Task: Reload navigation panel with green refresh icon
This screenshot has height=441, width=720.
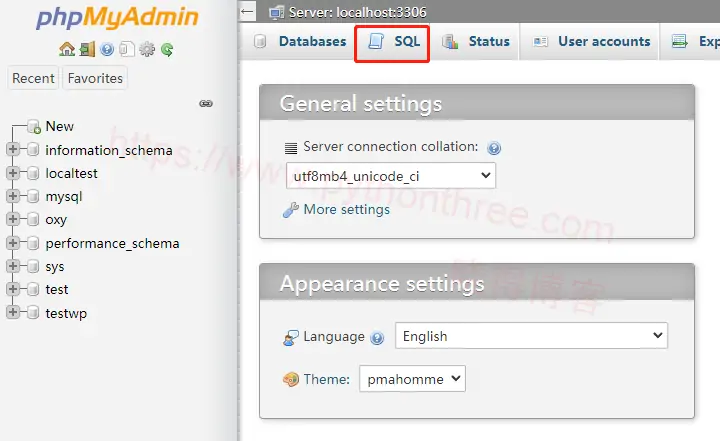Action: pos(167,49)
